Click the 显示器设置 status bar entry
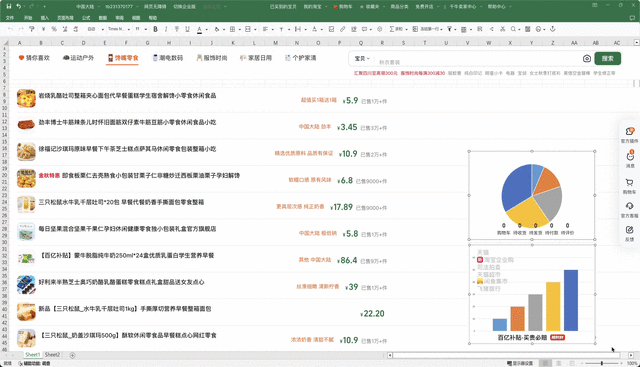 point(520,363)
